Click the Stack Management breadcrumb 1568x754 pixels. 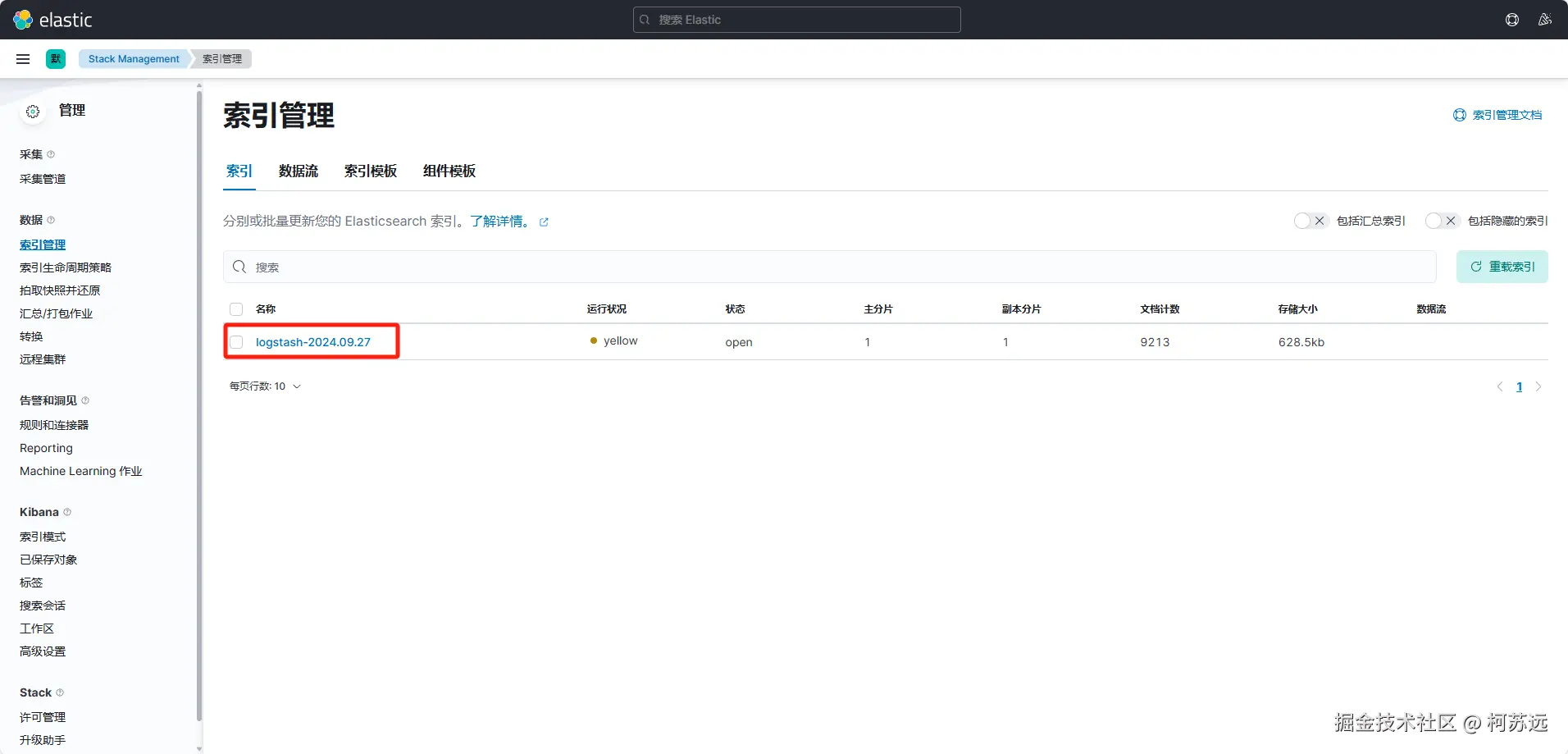[x=134, y=59]
